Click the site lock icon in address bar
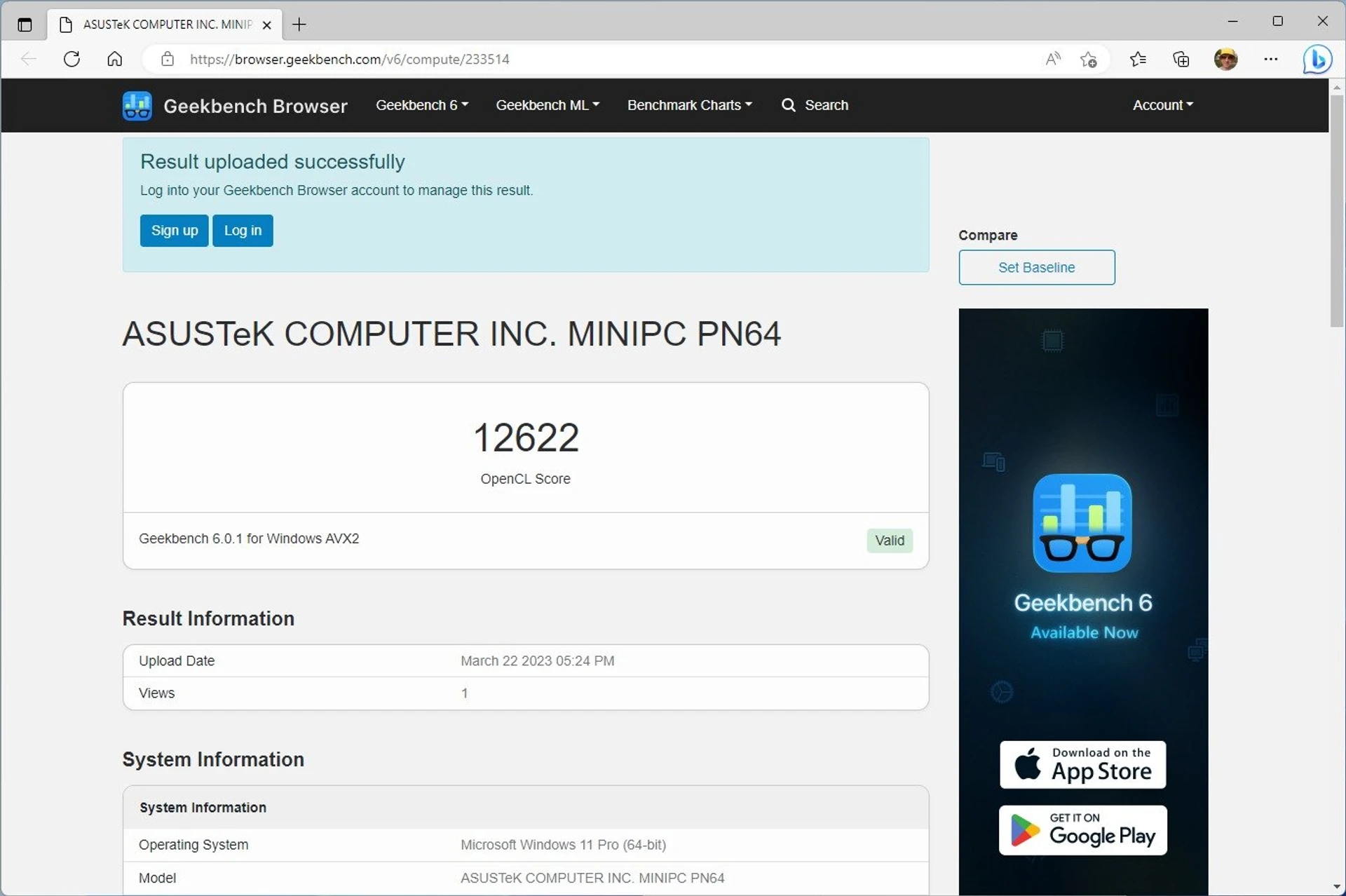The image size is (1346, 896). (x=168, y=59)
